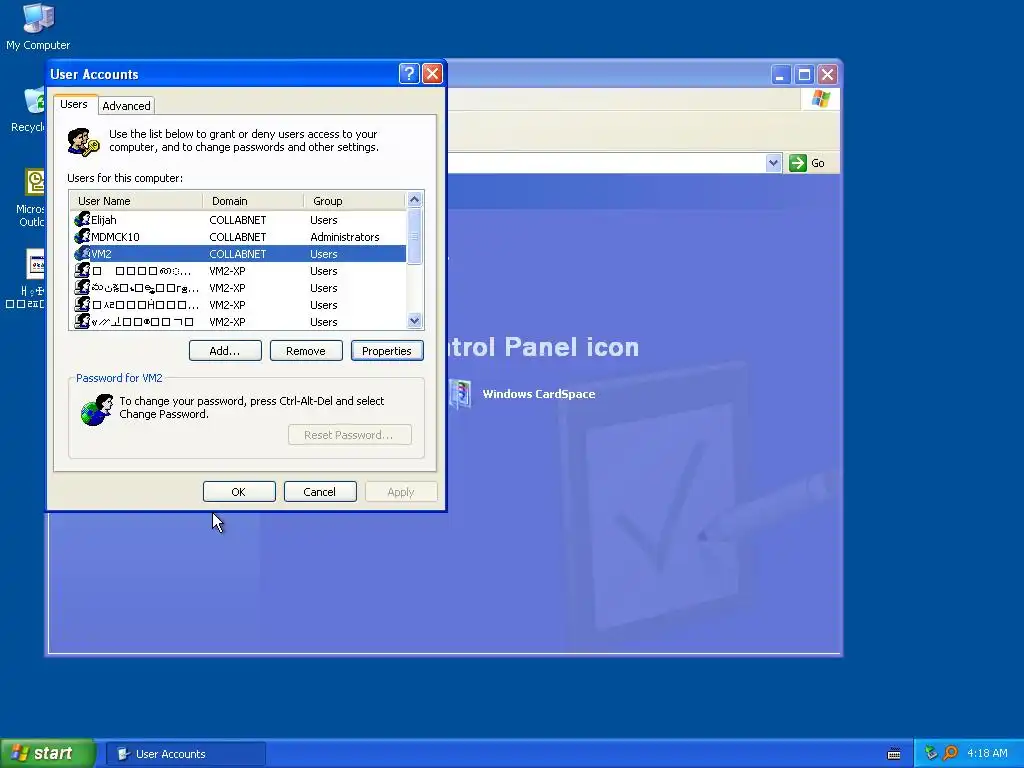Click the network tray icon
The width and height of the screenshot is (1024, 768).
(931, 753)
